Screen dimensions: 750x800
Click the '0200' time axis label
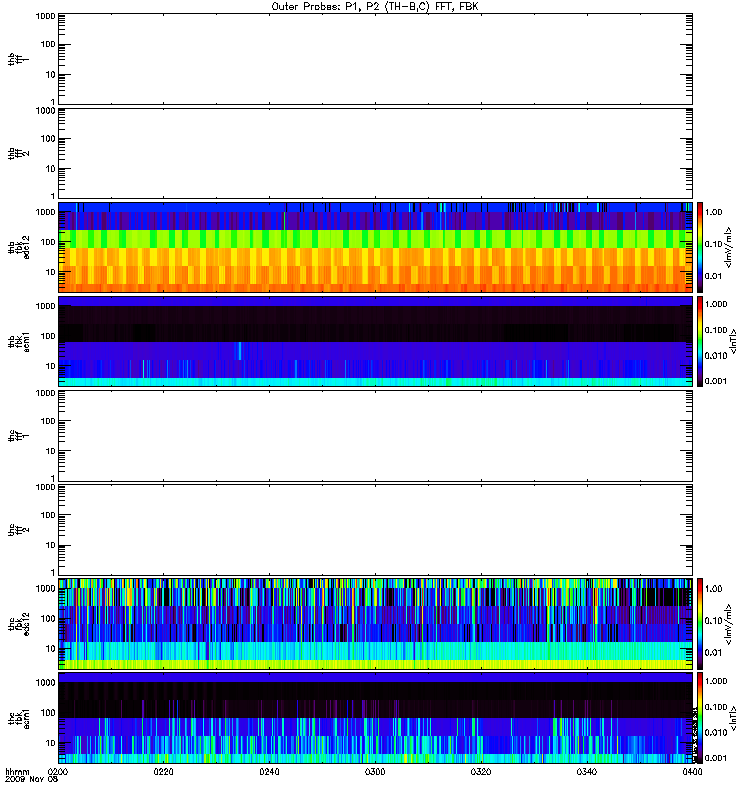[58, 772]
